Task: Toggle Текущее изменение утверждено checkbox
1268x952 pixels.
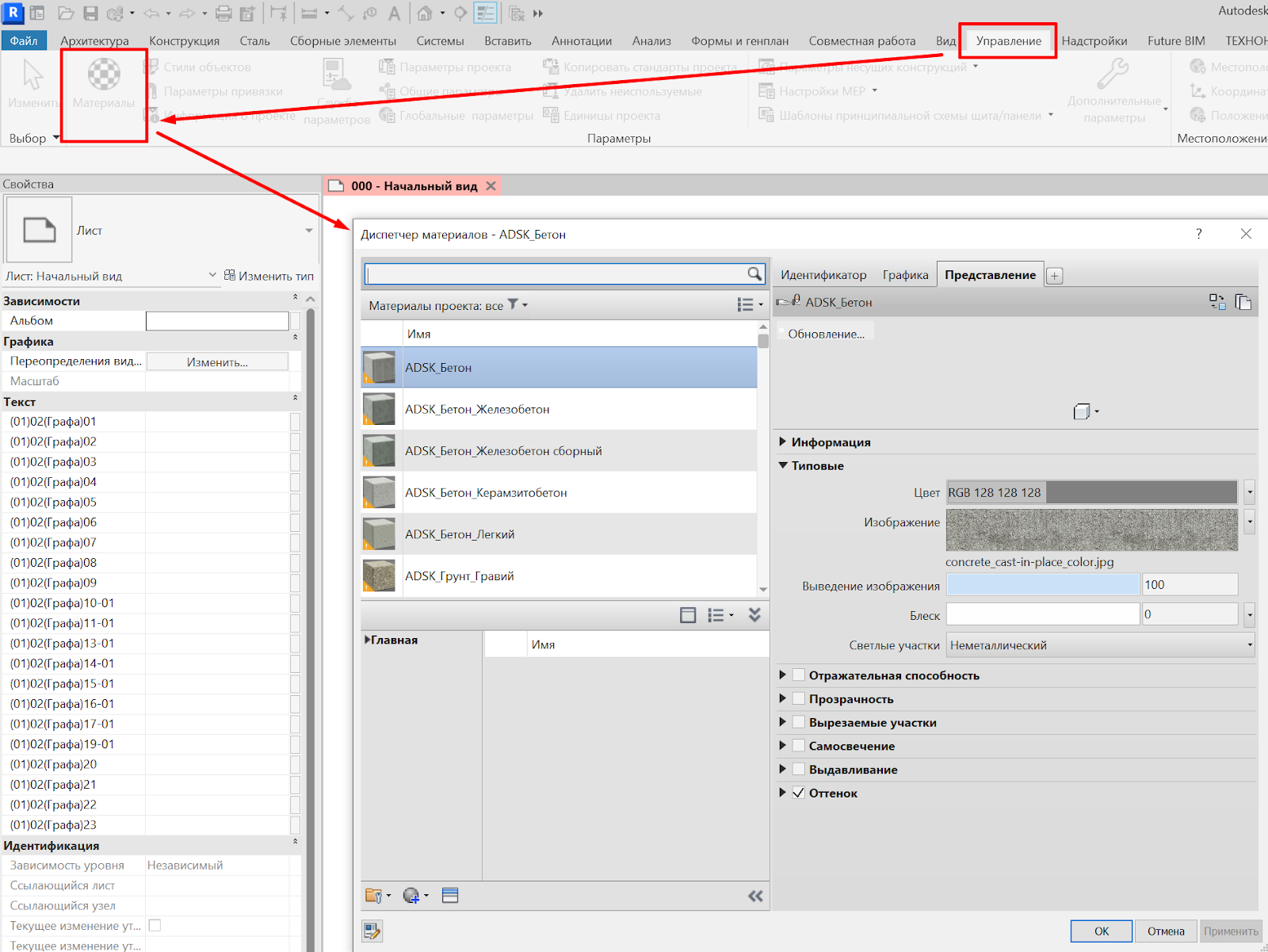Action: pyautogui.click(x=155, y=925)
